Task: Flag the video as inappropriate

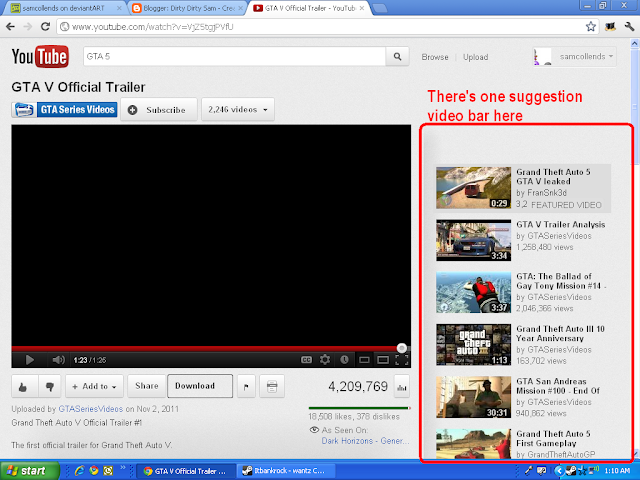Action: pos(246,386)
